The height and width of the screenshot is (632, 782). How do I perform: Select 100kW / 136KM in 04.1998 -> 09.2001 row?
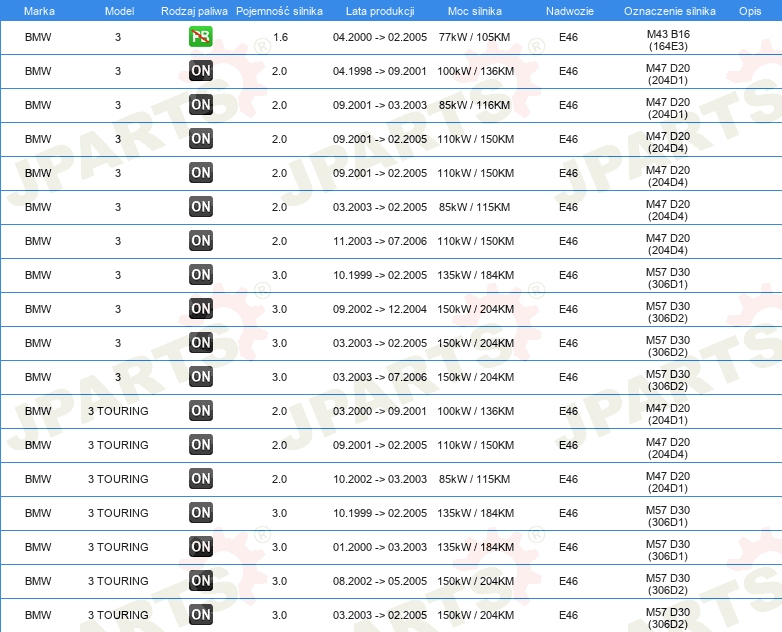pos(475,71)
